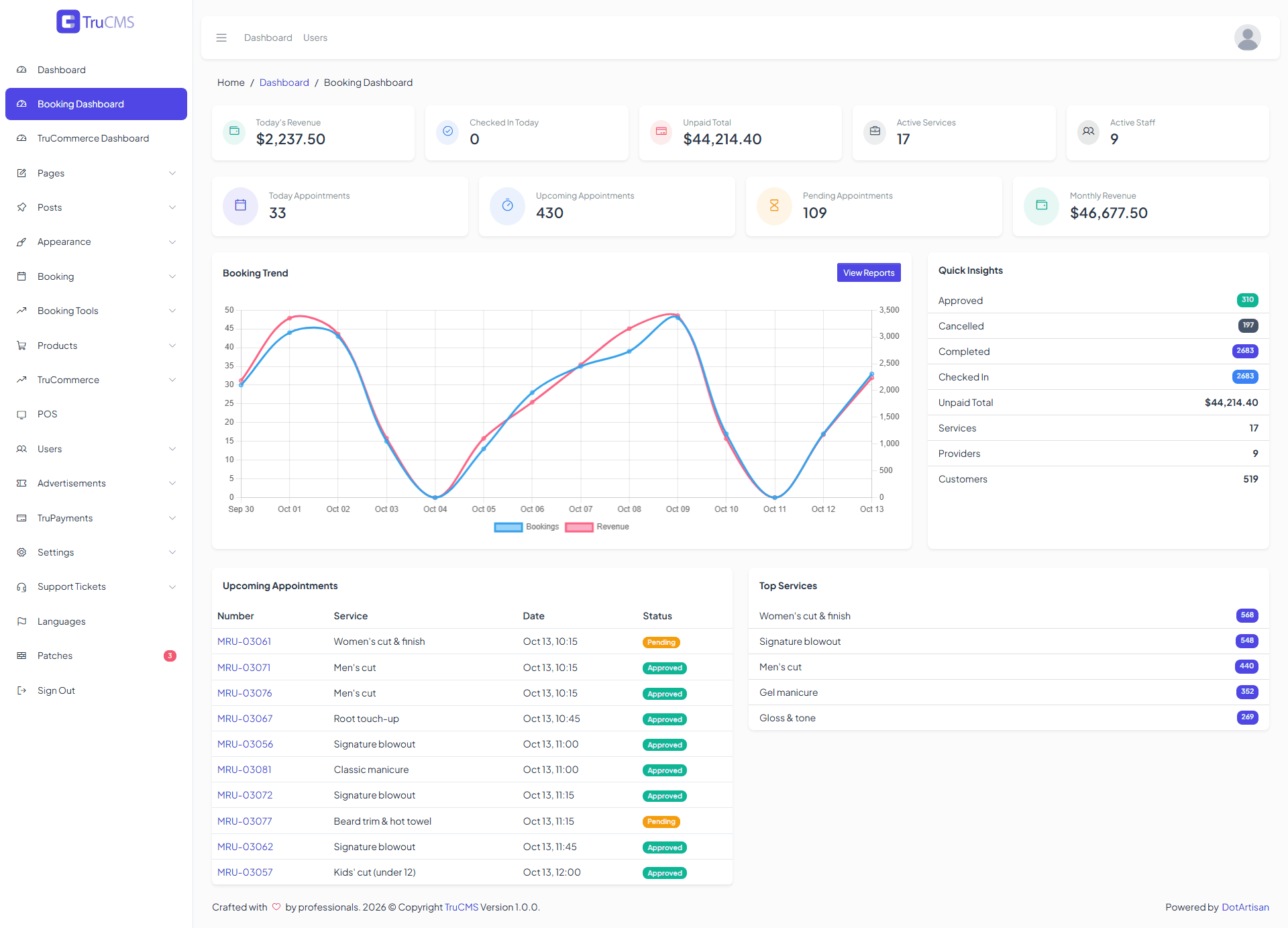
Task: Expand the Pages sidebar chevron
Action: point(172,173)
